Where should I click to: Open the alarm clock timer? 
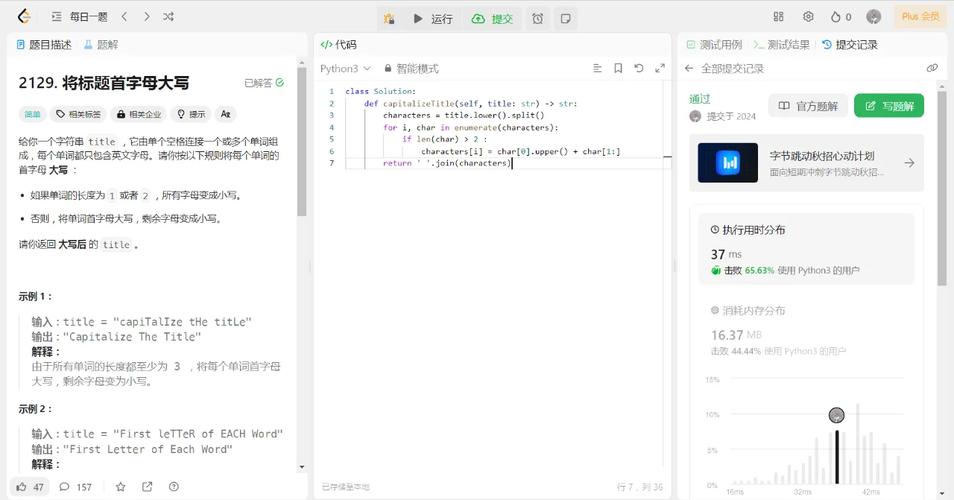[x=538, y=19]
